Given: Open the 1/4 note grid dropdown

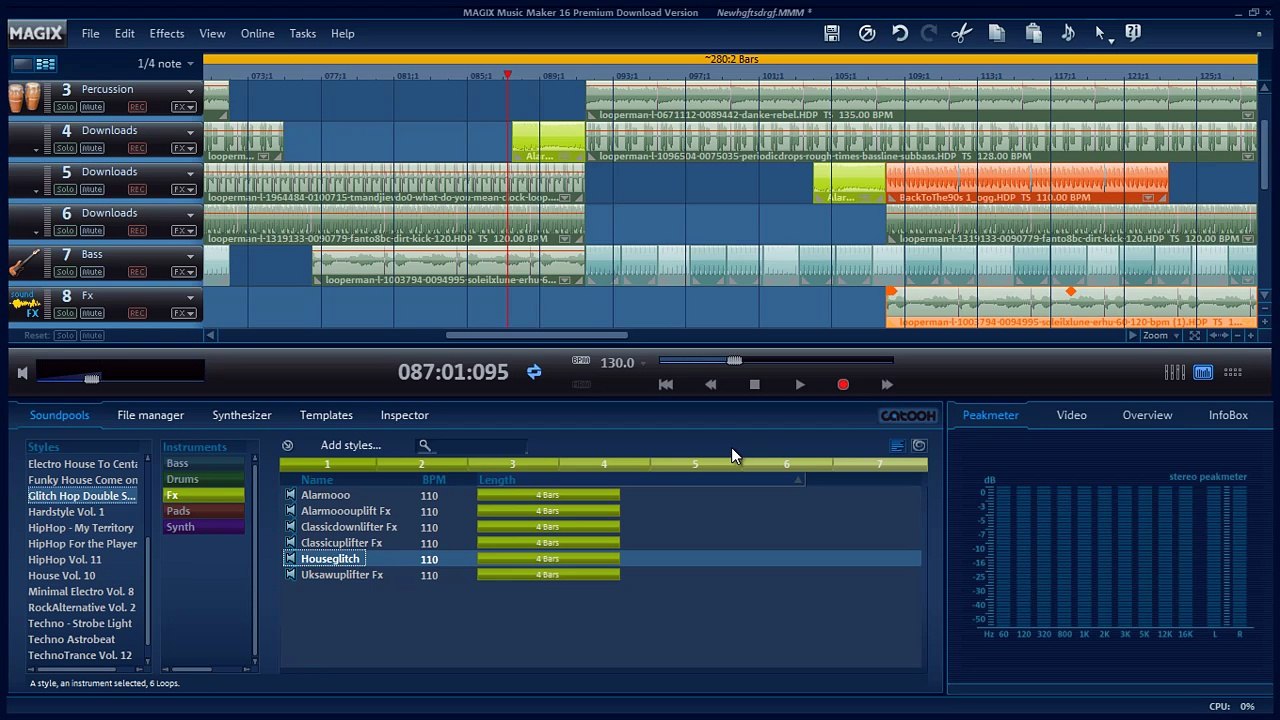Looking at the screenshot, I should pyautogui.click(x=166, y=64).
